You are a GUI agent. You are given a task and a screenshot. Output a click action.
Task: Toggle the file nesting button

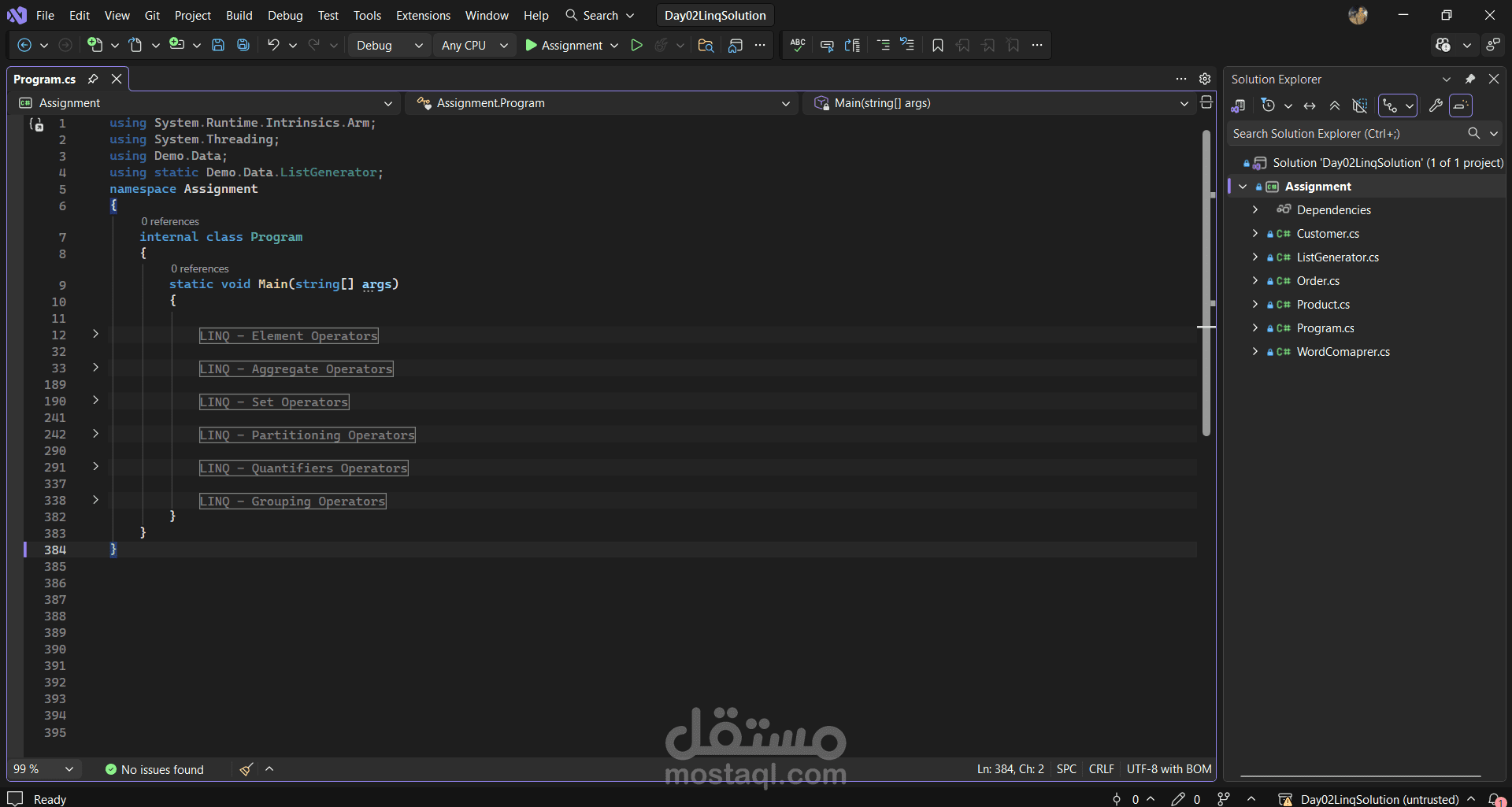point(1391,106)
